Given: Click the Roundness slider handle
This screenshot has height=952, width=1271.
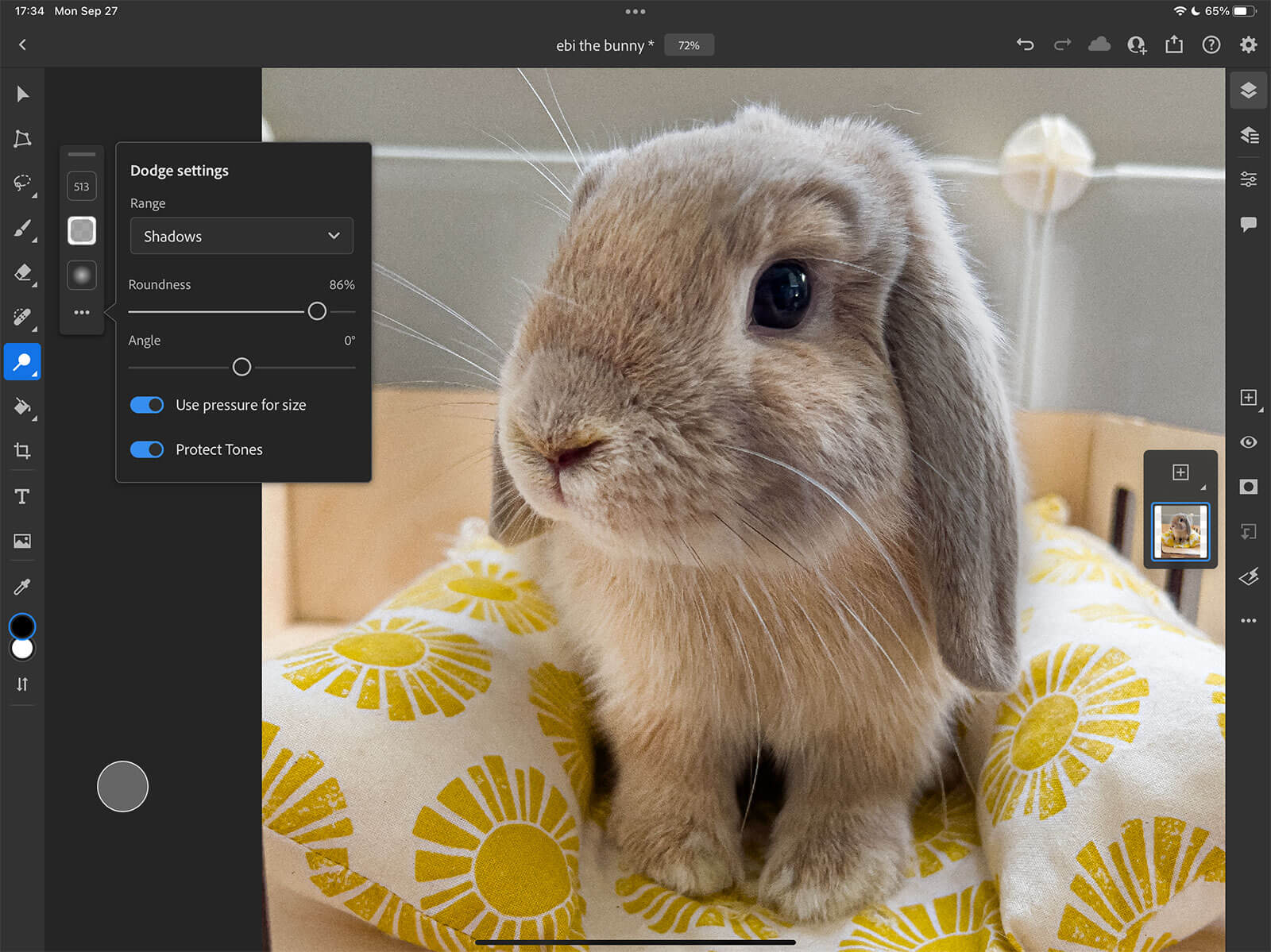Looking at the screenshot, I should pyautogui.click(x=317, y=311).
